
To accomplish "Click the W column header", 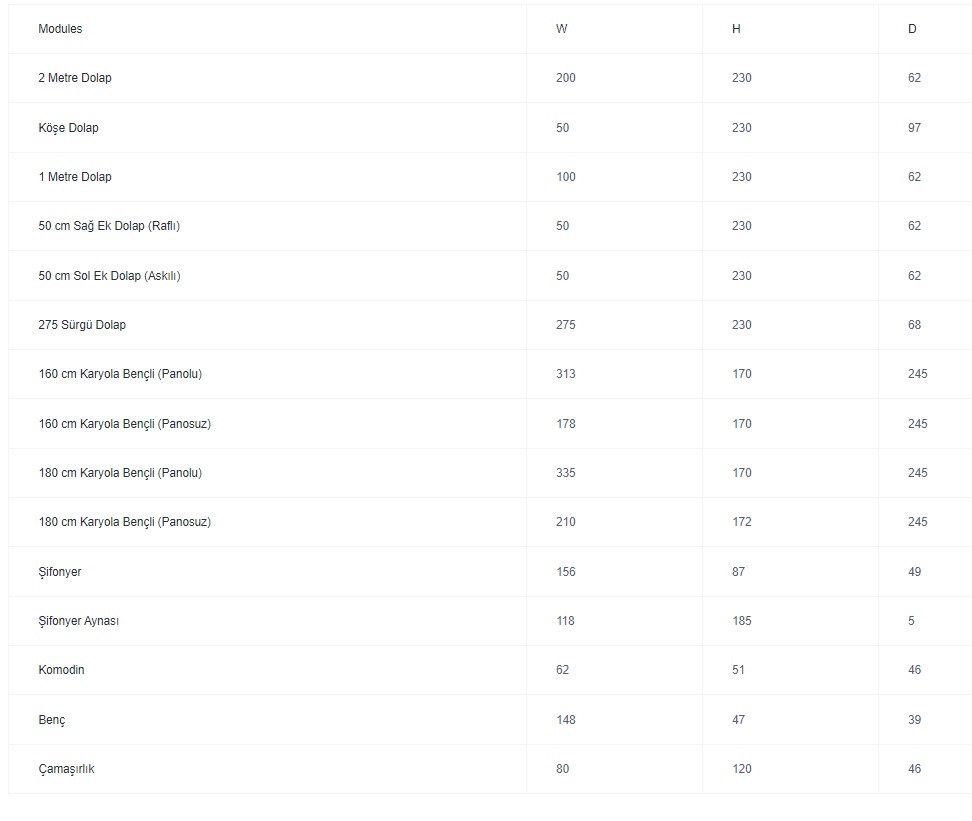I will [562, 29].
